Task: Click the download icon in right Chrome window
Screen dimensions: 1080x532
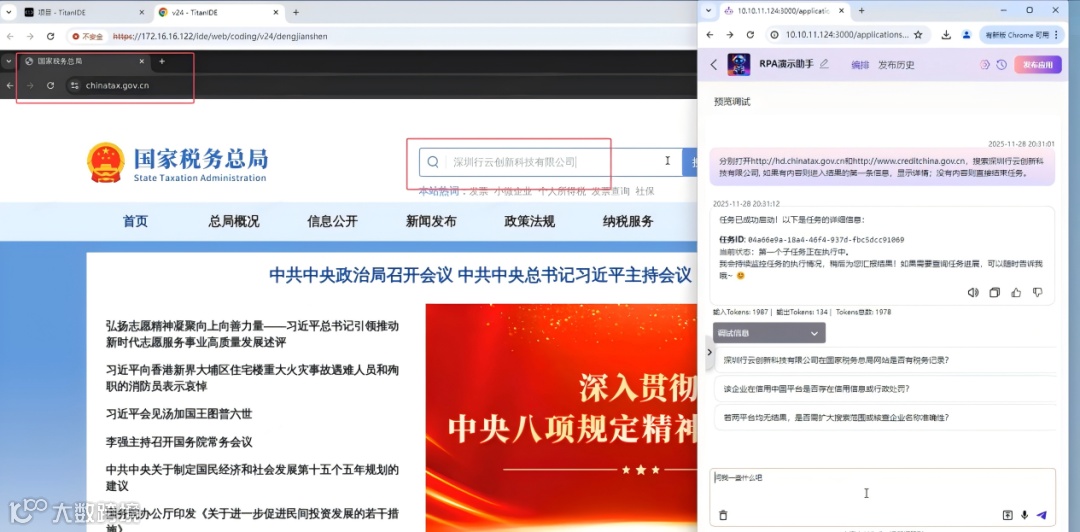Action: 946,34
